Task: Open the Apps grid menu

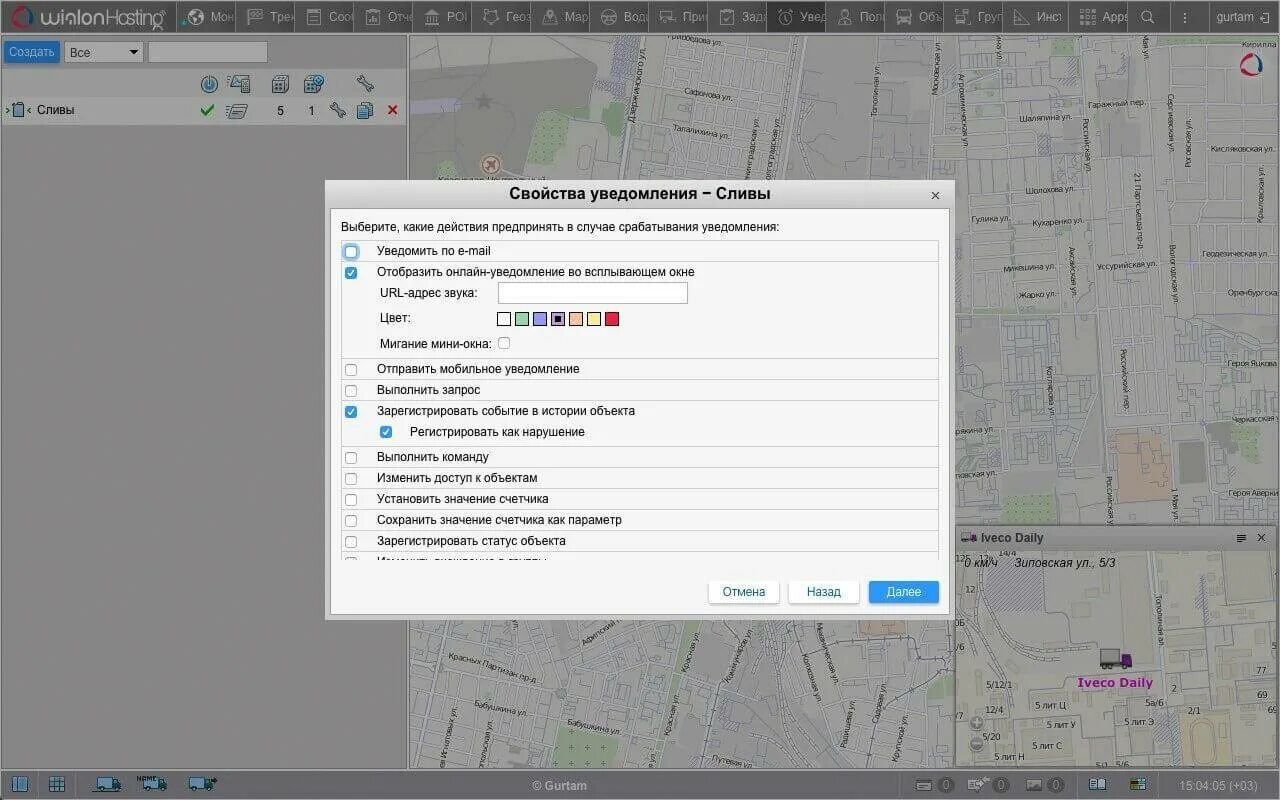Action: click(x=1098, y=17)
